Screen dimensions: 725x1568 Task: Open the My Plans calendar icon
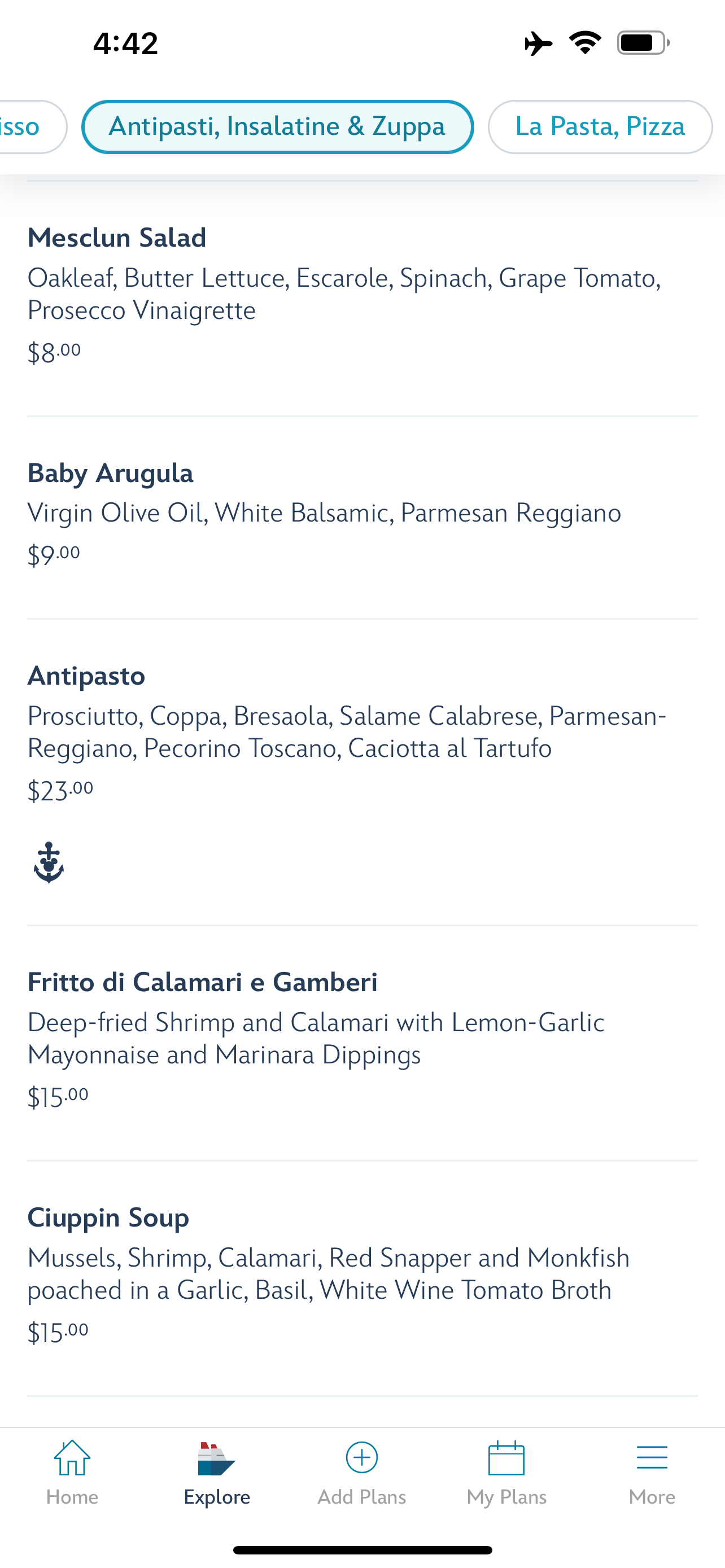[x=506, y=1458]
